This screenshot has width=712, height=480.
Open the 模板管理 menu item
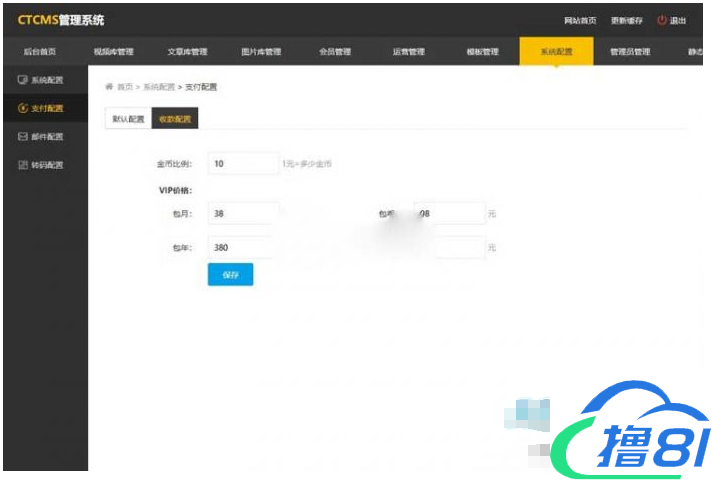(x=482, y=52)
